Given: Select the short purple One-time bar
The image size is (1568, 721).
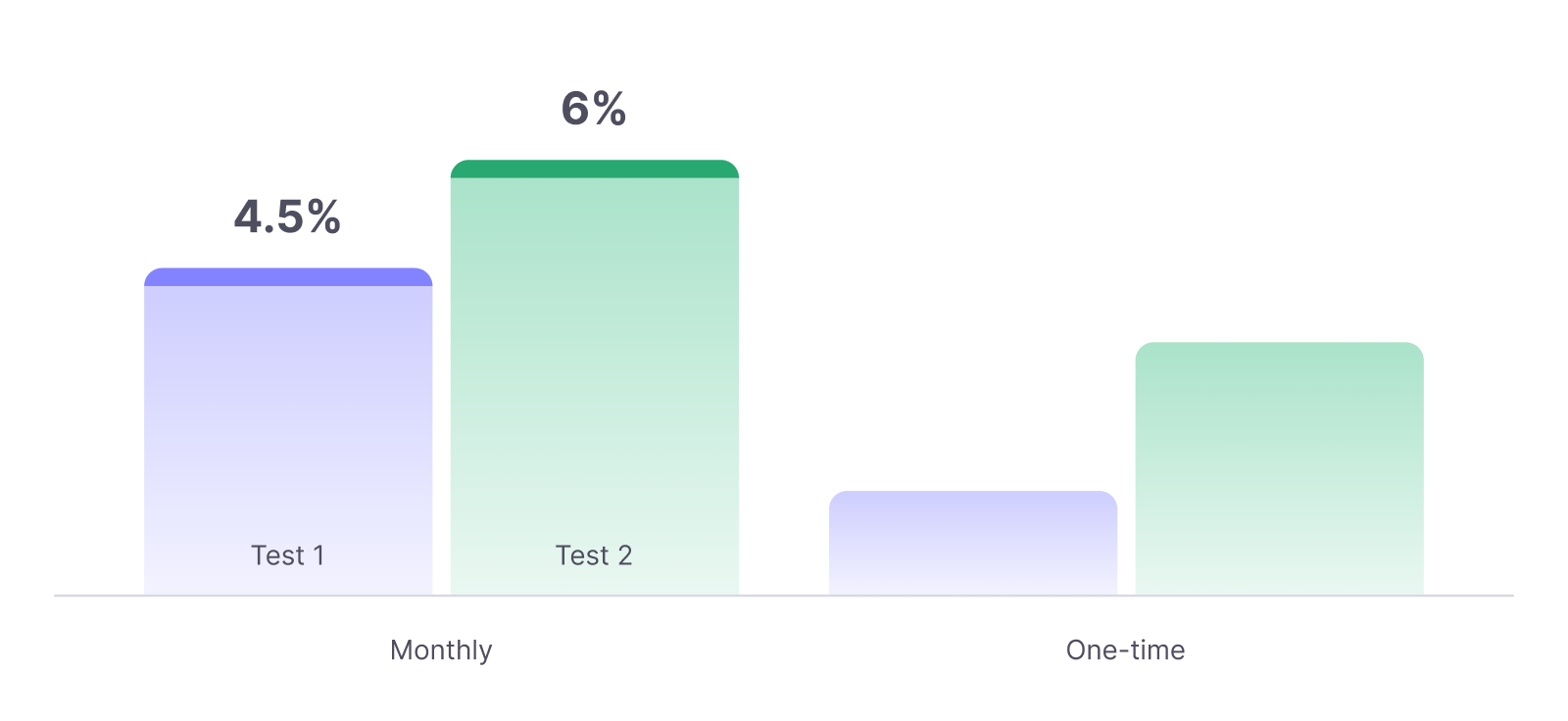Looking at the screenshot, I should click(x=972, y=543).
